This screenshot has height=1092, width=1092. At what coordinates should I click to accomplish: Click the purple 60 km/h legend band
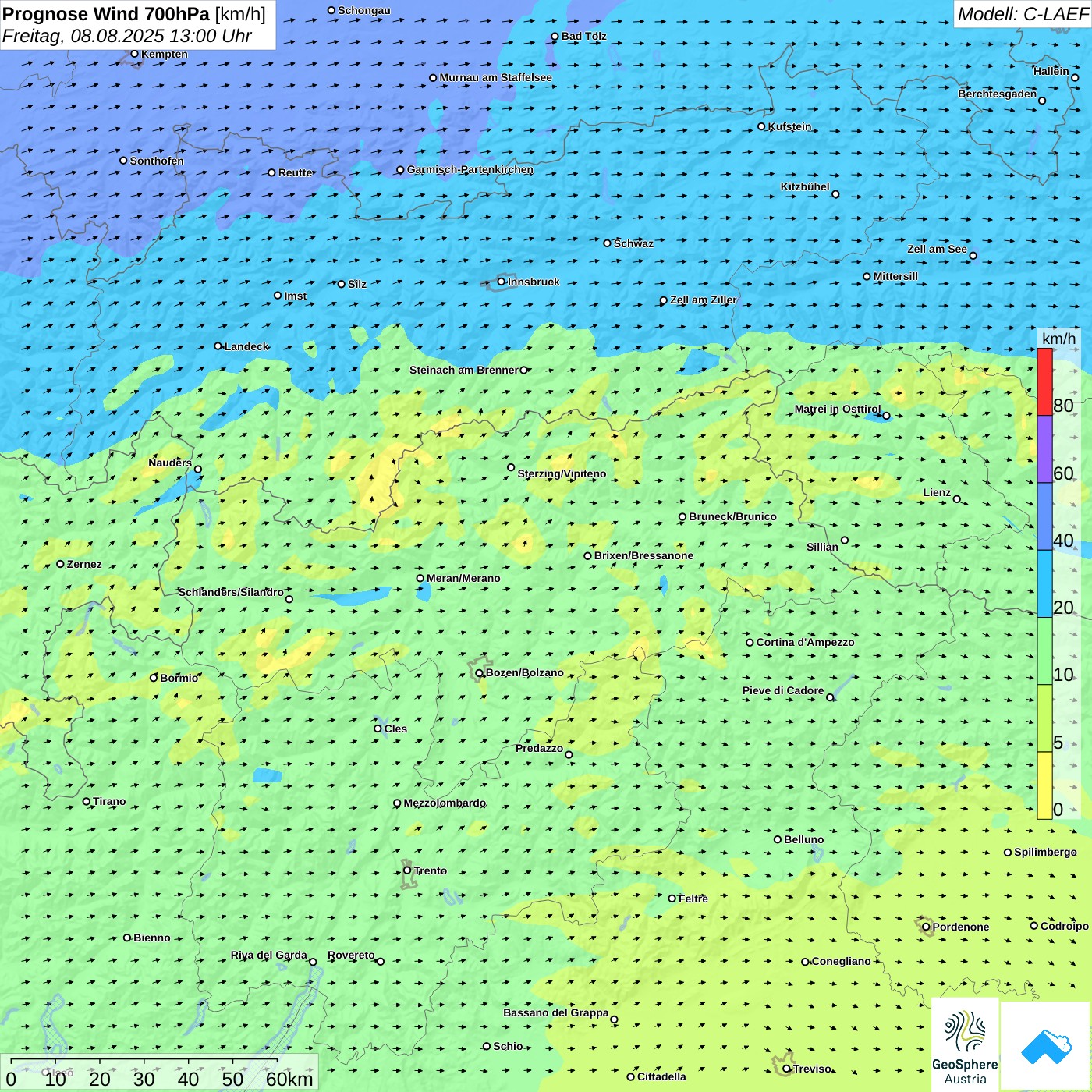click(x=1044, y=449)
